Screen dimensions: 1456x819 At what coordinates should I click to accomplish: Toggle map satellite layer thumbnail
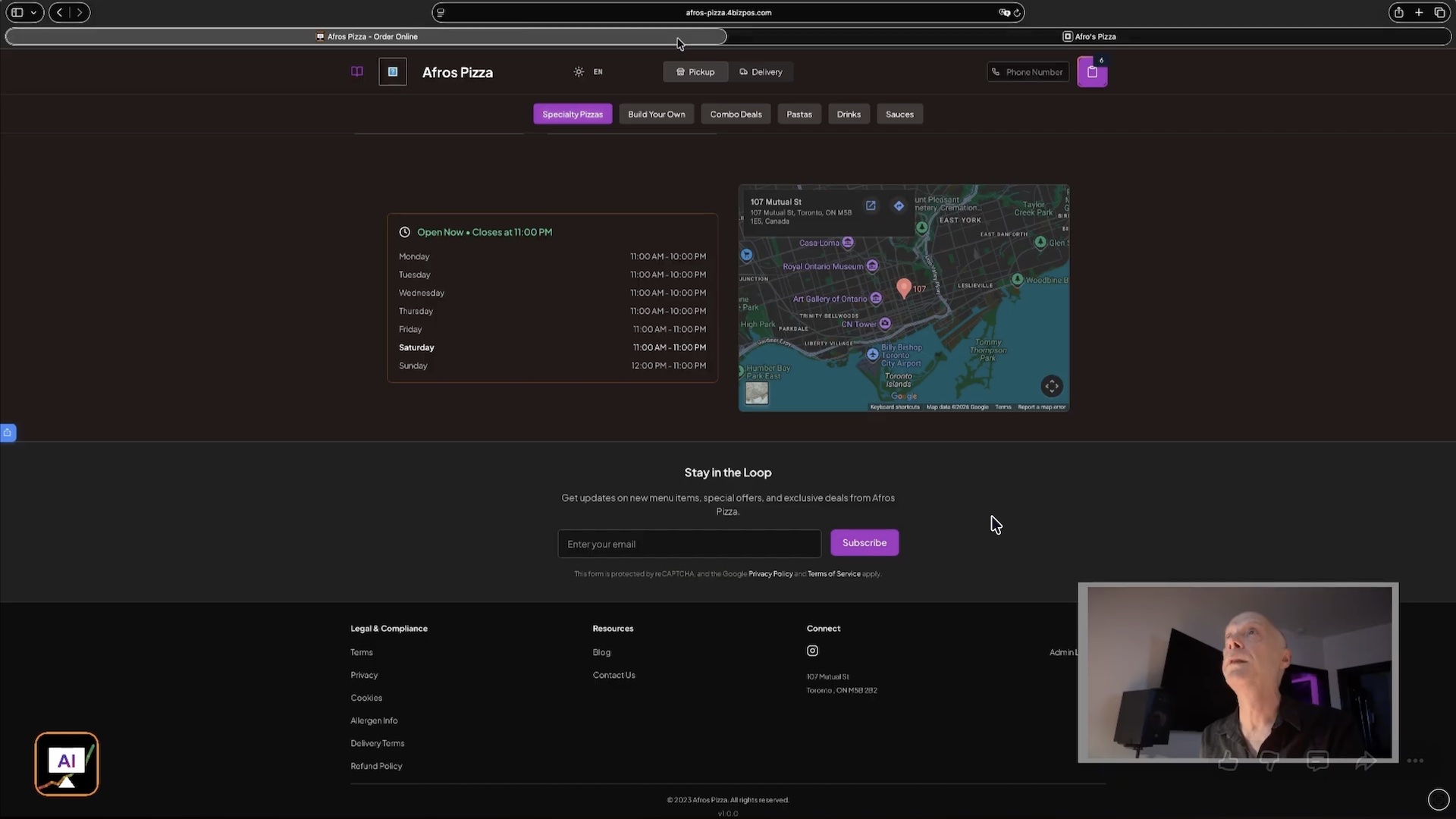756,393
